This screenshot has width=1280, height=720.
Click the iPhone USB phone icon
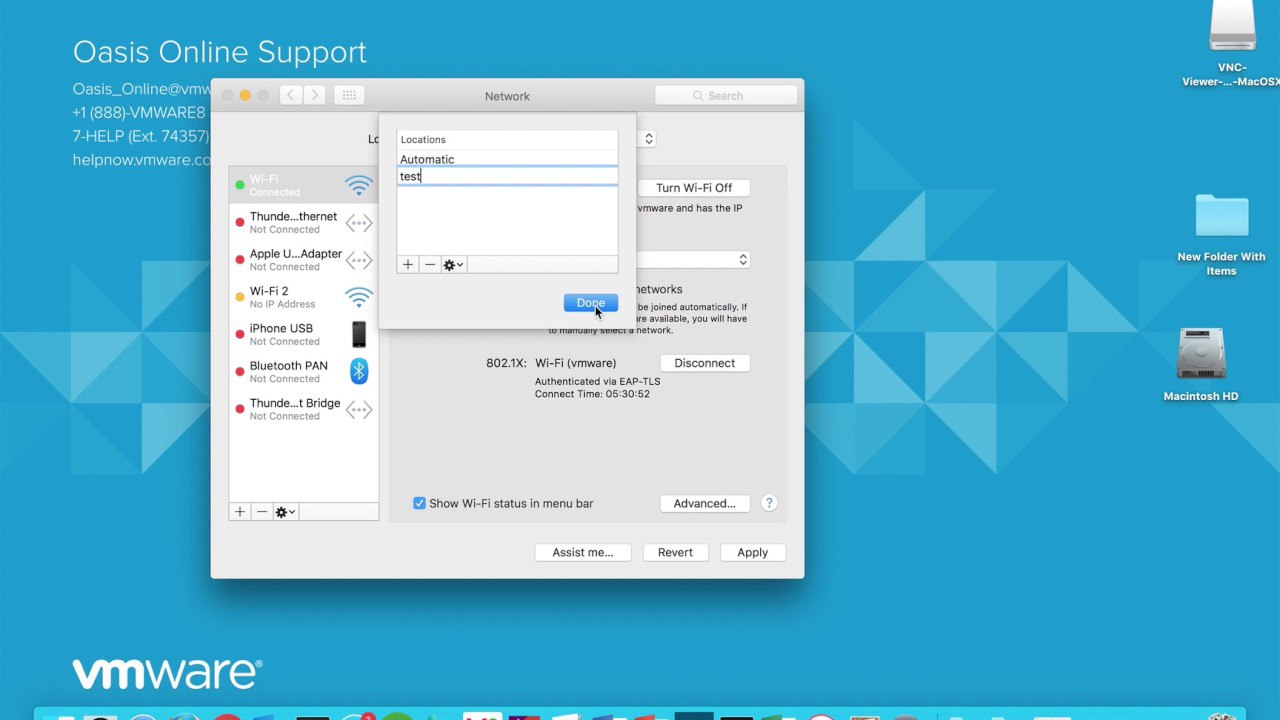pyautogui.click(x=359, y=334)
